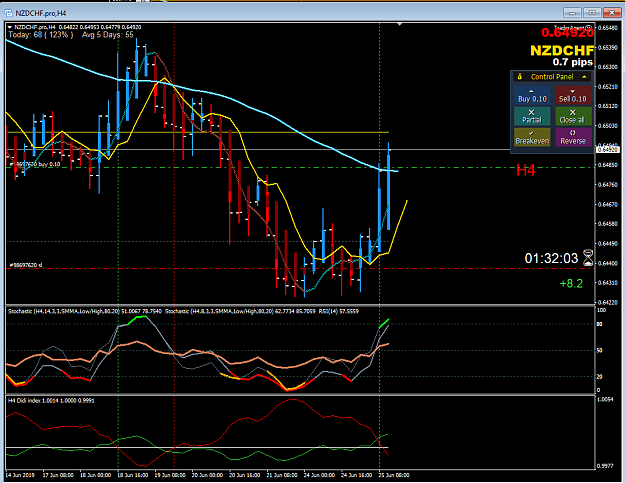The width and height of the screenshot is (625, 483).
Task: Click the 20 Jun 16:00 time label
Action: tap(244, 475)
